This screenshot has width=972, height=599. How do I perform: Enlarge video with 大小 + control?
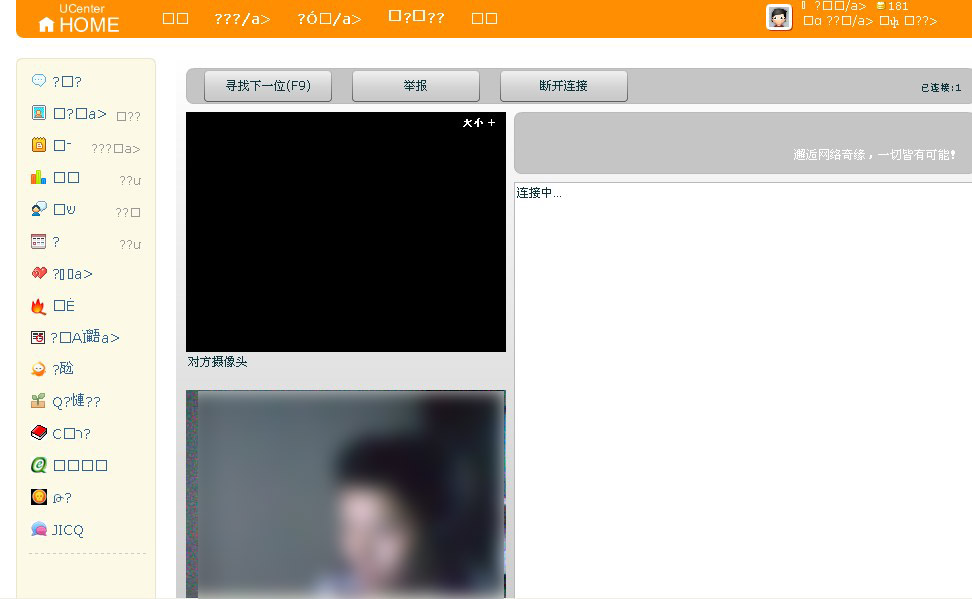tap(479, 123)
